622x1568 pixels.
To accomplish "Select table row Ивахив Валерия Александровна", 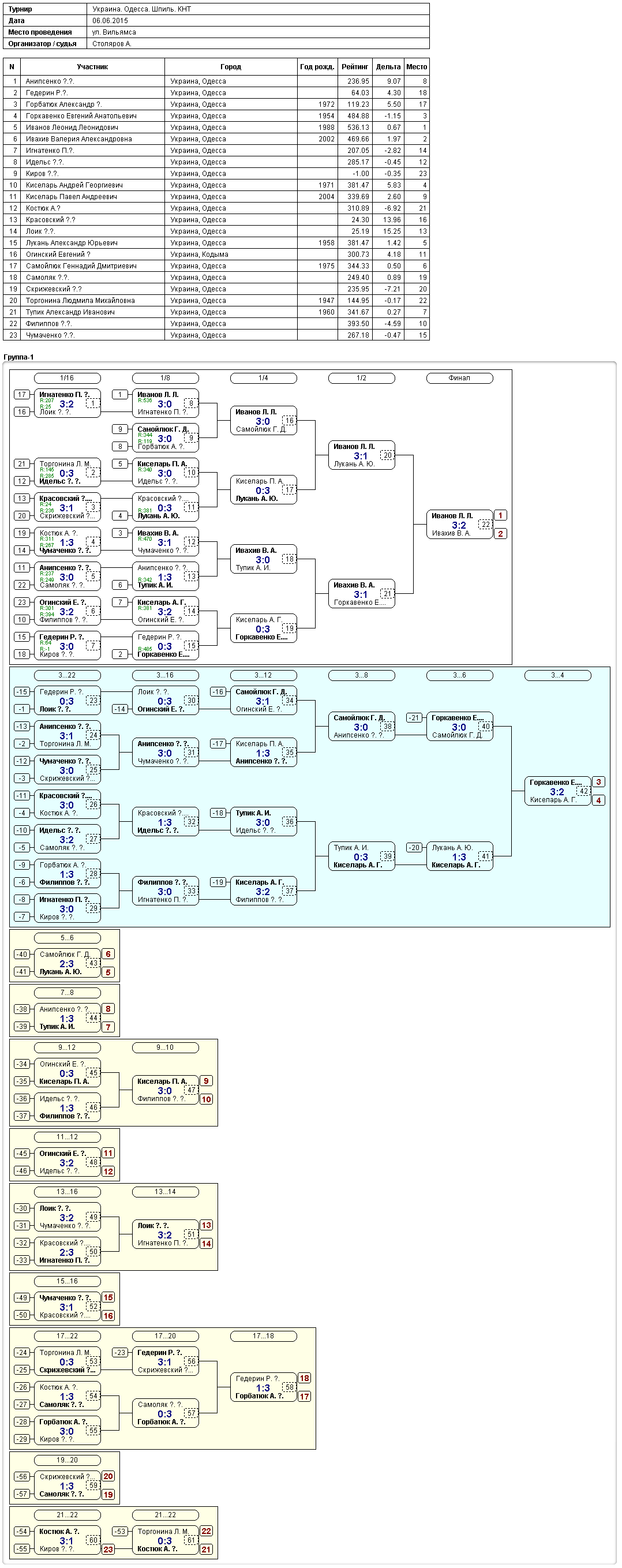I will pyautogui.click(x=216, y=139).
